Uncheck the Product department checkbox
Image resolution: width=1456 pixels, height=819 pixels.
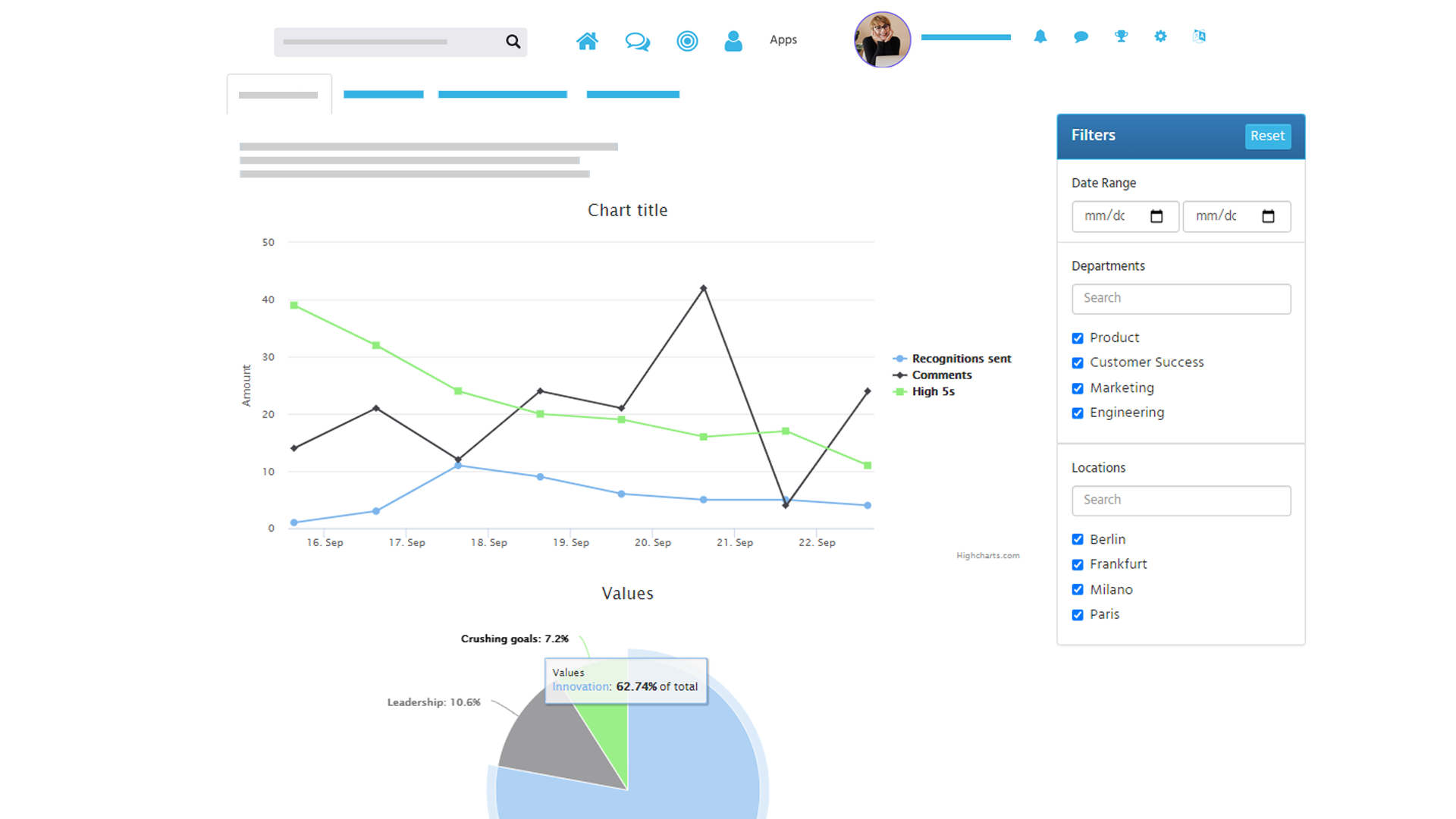(1078, 338)
